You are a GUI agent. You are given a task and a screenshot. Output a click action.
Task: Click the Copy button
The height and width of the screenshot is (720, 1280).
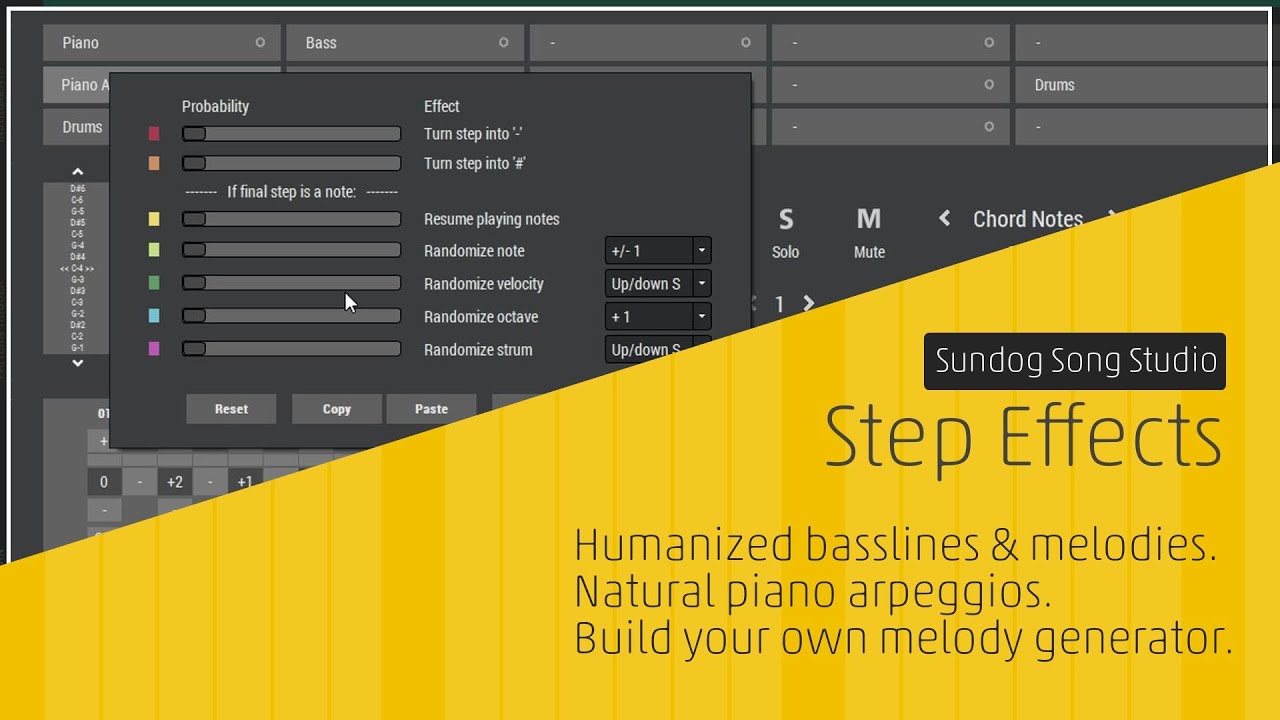[x=337, y=409]
